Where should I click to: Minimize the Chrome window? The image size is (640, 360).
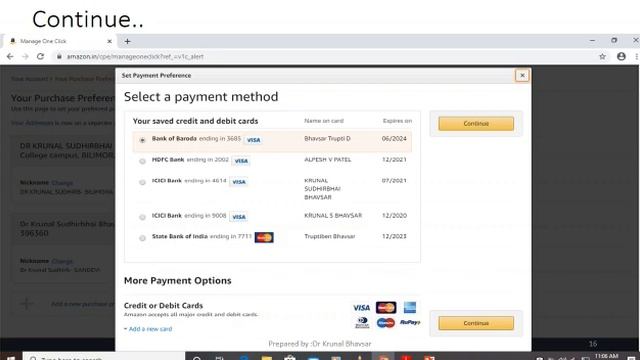pos(592,40)
